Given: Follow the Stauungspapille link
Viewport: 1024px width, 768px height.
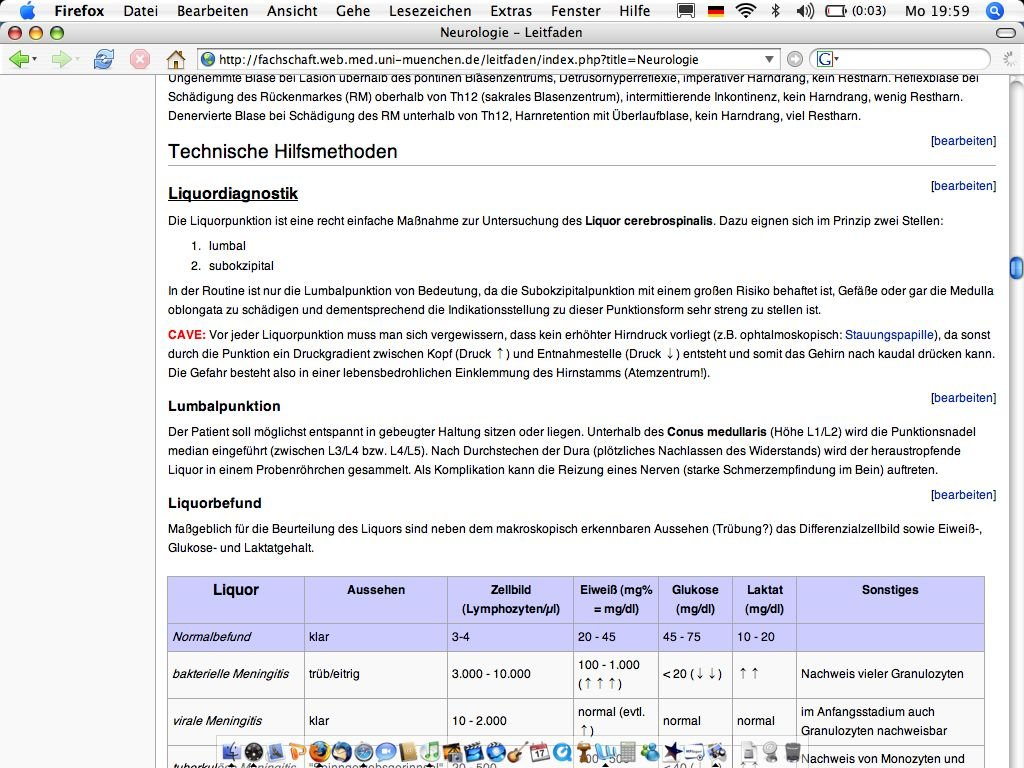Looking at the screenshot, I should pos(890,335).
